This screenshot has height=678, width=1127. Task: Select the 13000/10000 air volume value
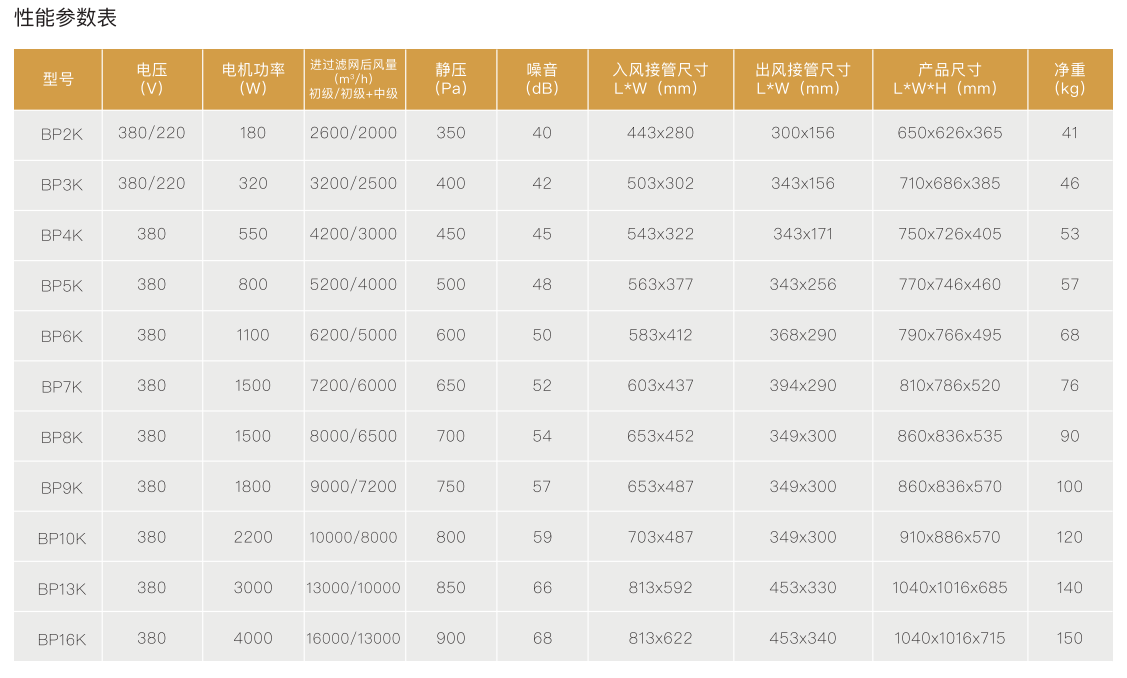tap(353, 588)
